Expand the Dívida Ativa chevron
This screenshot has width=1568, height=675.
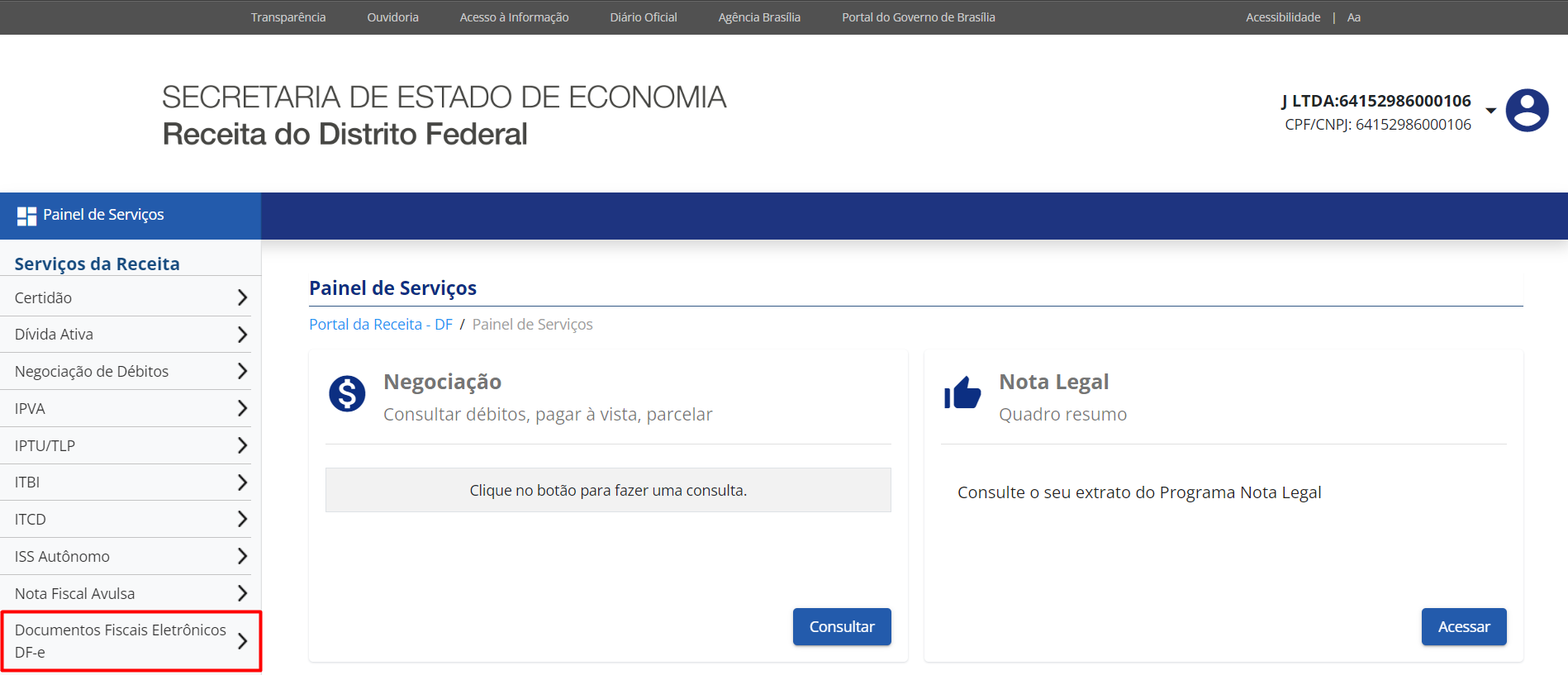(242, 335)
